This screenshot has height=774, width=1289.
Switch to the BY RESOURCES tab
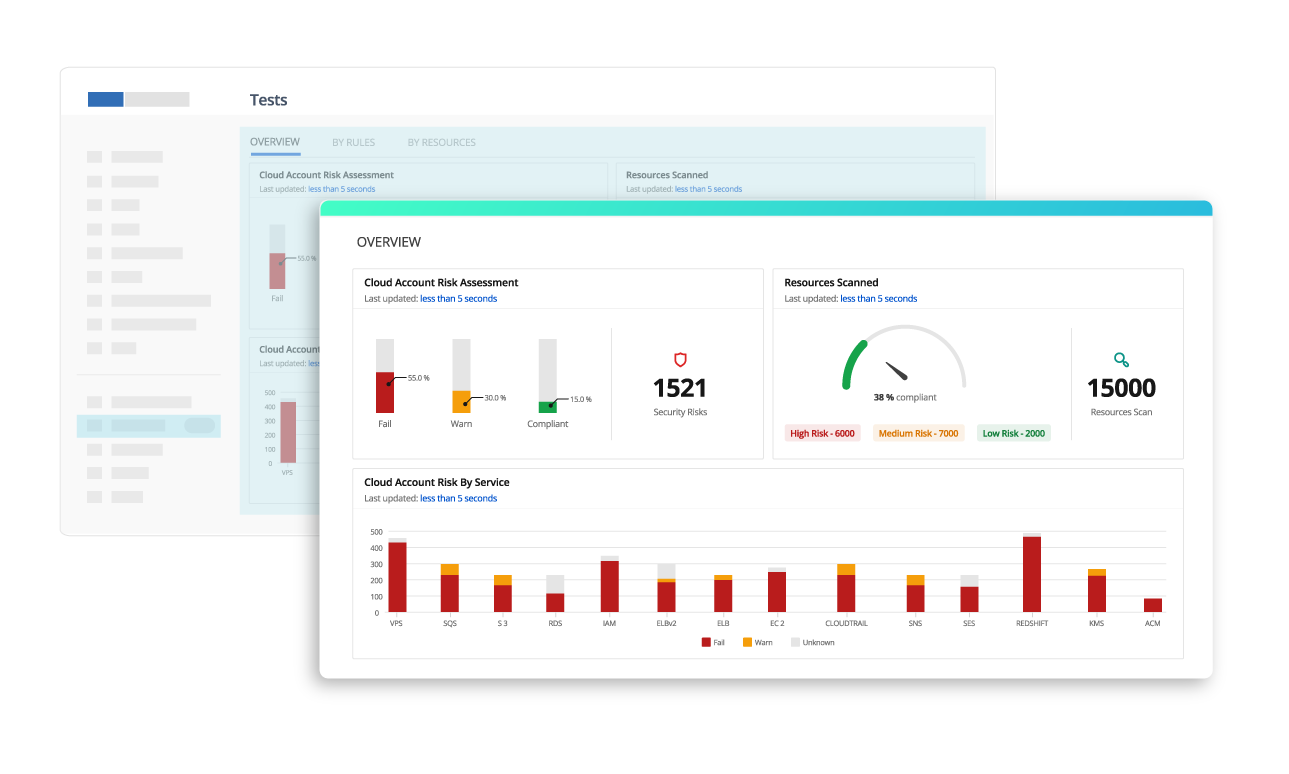(x=441, y=143)
